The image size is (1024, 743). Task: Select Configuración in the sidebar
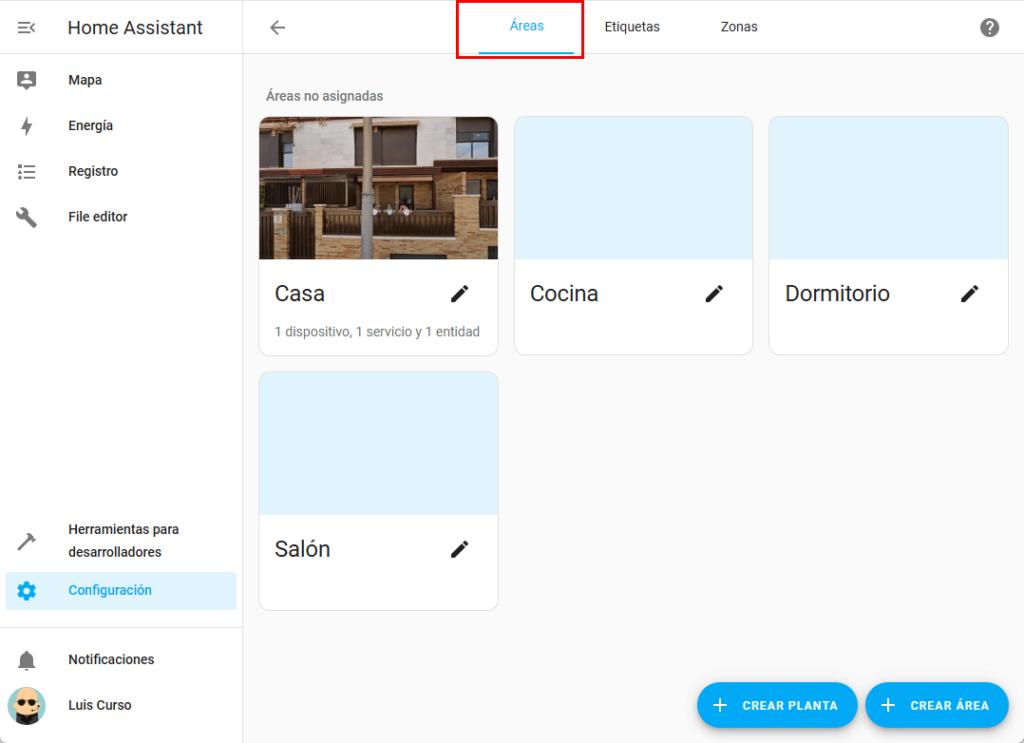coord(110,591)
